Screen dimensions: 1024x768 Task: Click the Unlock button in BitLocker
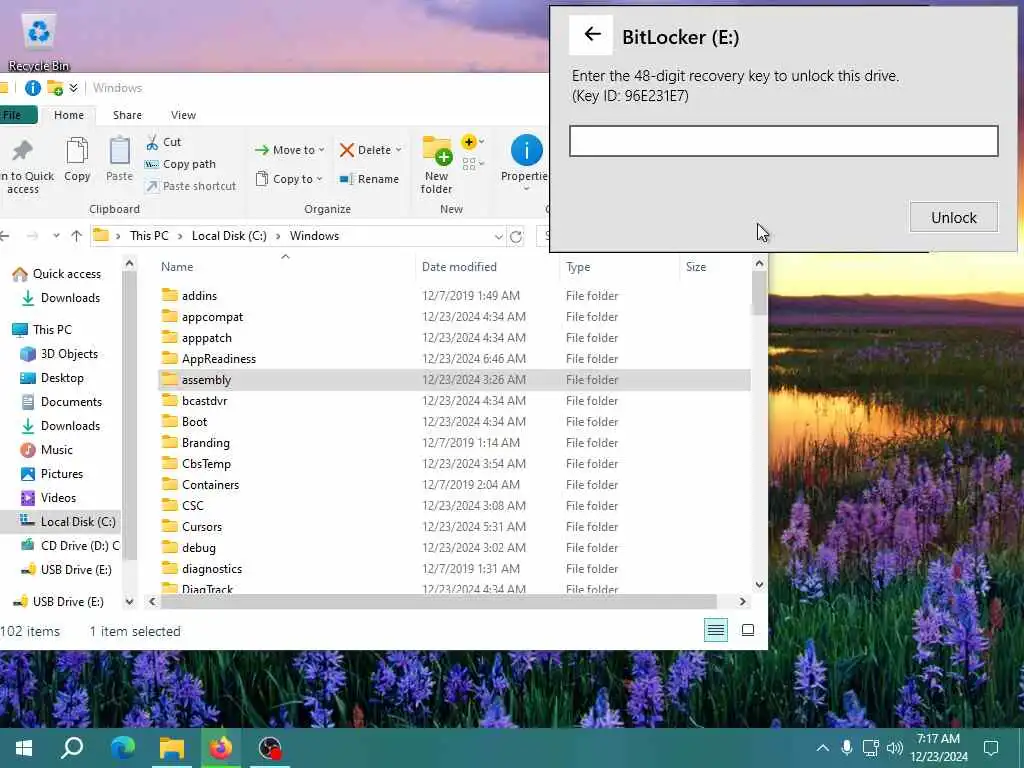pos(953,217)
